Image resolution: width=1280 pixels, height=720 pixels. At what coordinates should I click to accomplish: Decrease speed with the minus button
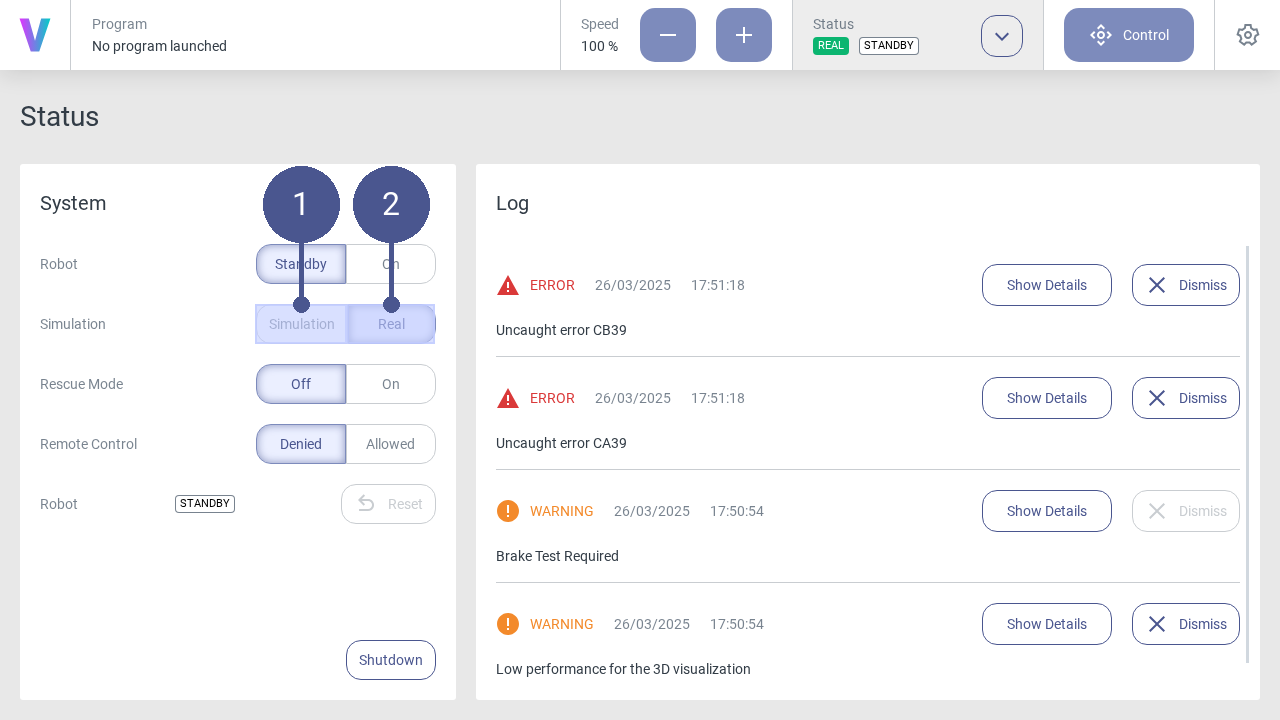click(x=668, y=35)
